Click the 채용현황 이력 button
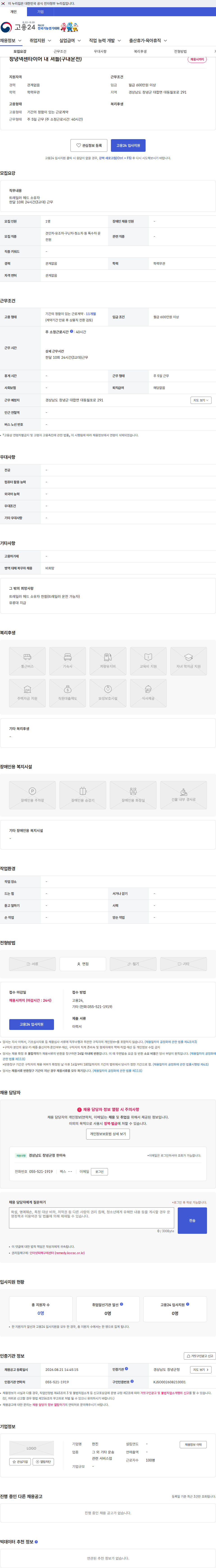The image size is (216, 1568). [x=193, y=1444]
